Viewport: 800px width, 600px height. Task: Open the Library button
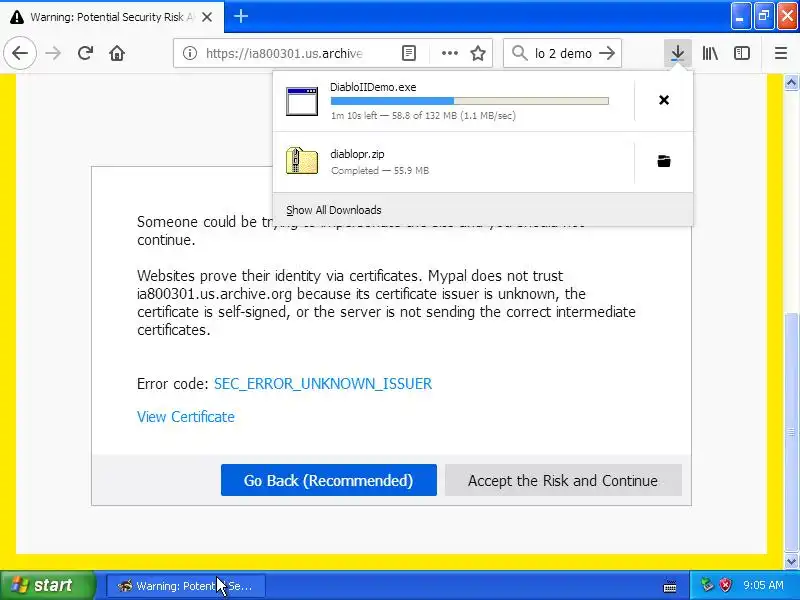pyautogui.click(x=710, y=53)
